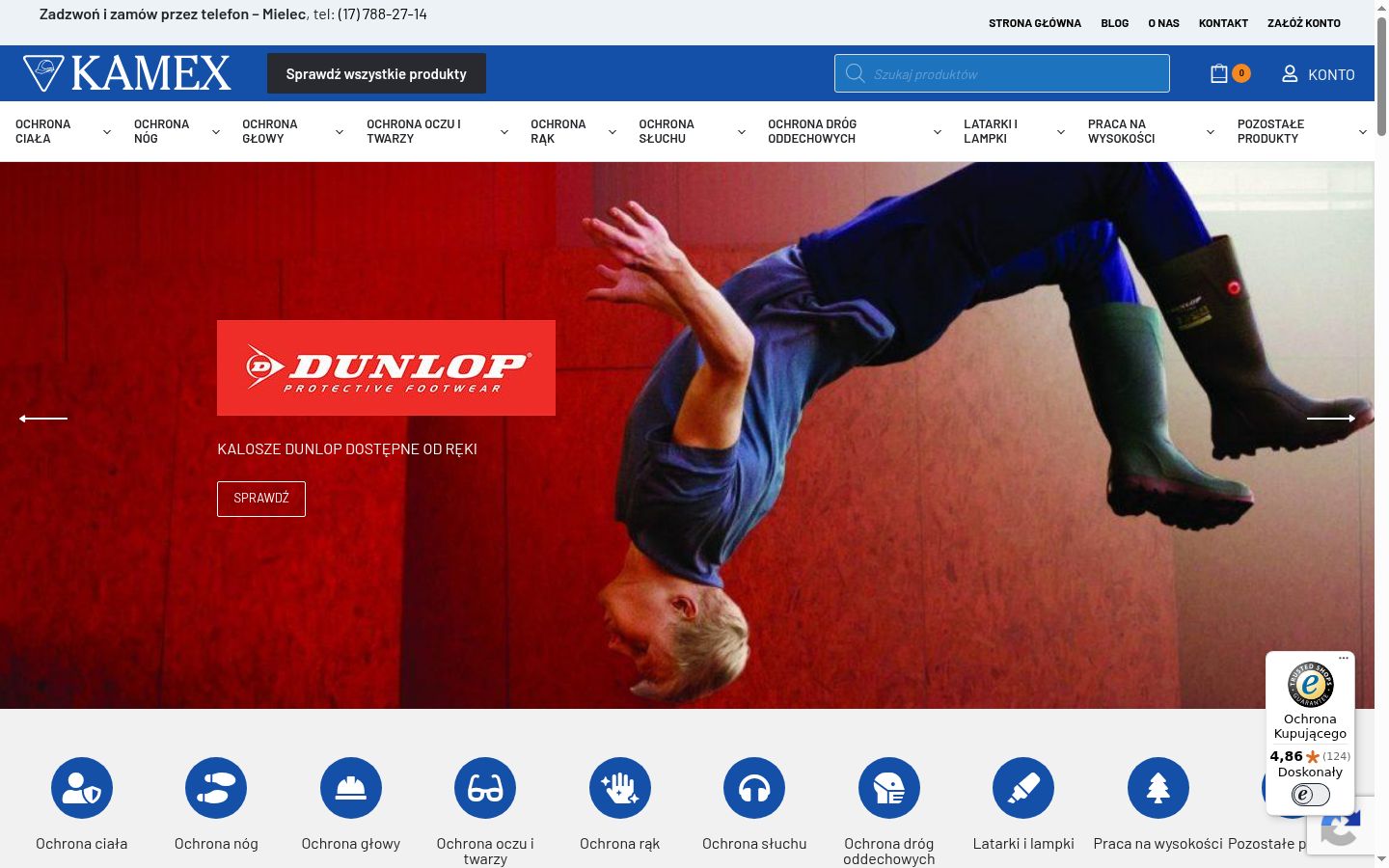Open Ochrona rąk navigation menu

pos(558,131)
